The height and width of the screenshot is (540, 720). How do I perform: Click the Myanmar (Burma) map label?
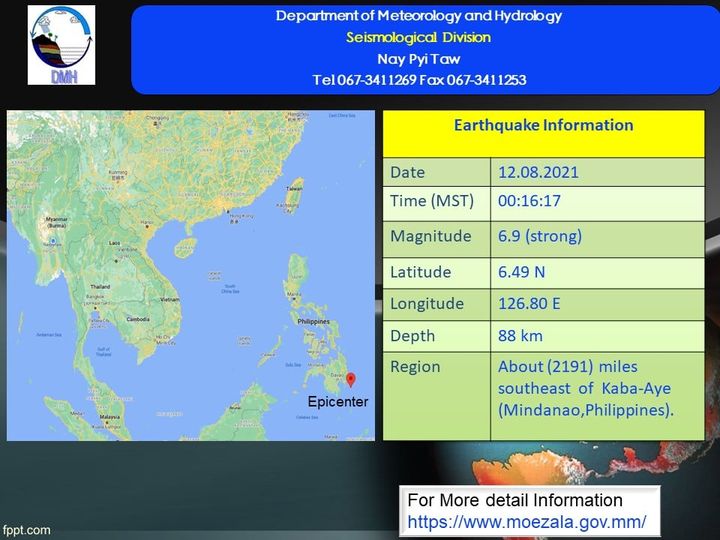(x=57, y=222)
